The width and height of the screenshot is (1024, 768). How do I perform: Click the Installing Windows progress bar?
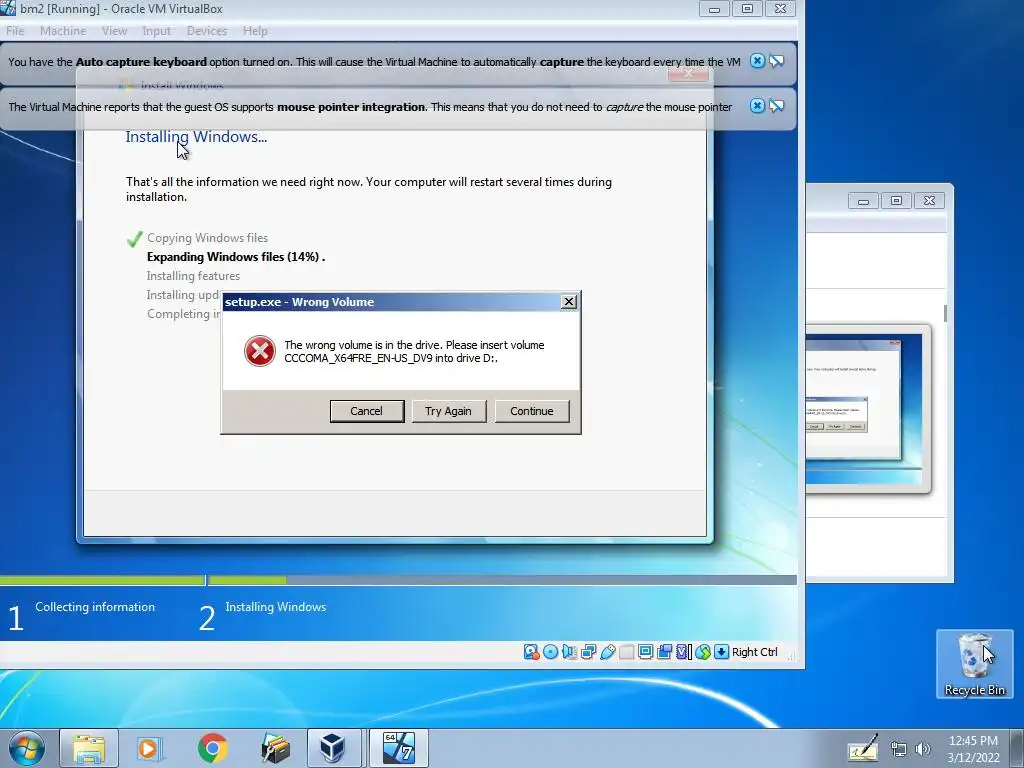[x=503, y=580]
